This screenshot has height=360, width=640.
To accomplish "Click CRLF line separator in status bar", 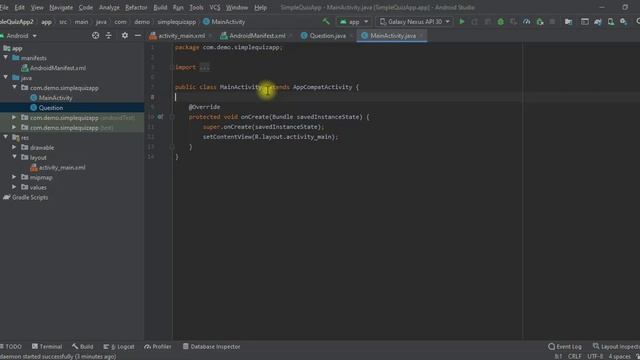I will pyautogui.click(x=575, y=356).
